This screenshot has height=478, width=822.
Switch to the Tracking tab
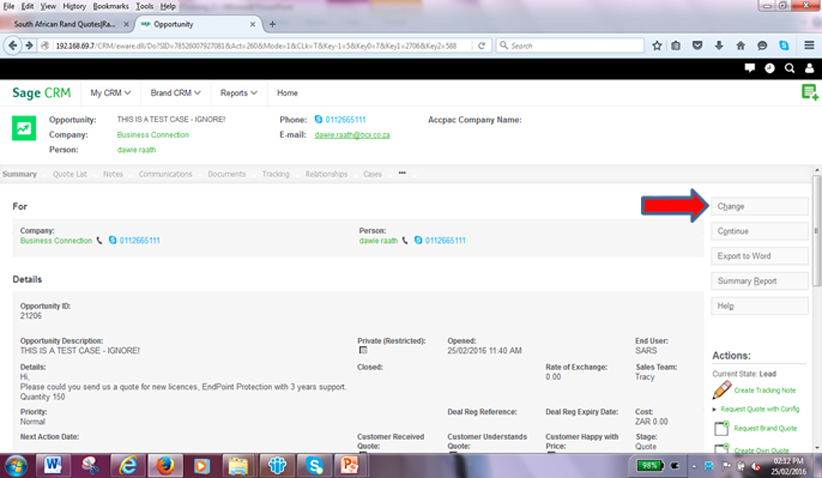click(276, 174)
